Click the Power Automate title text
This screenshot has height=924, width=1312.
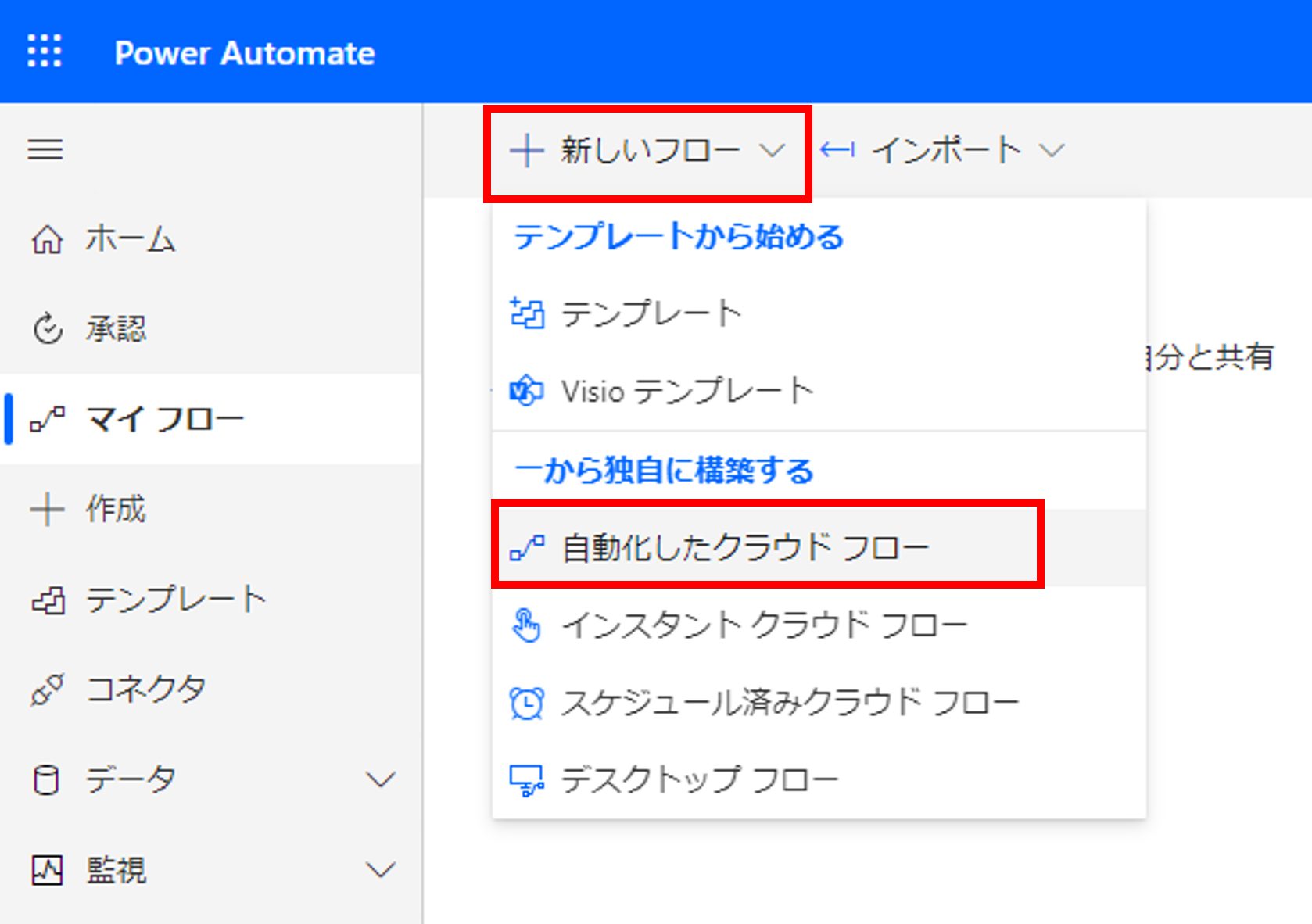point(246,52)
